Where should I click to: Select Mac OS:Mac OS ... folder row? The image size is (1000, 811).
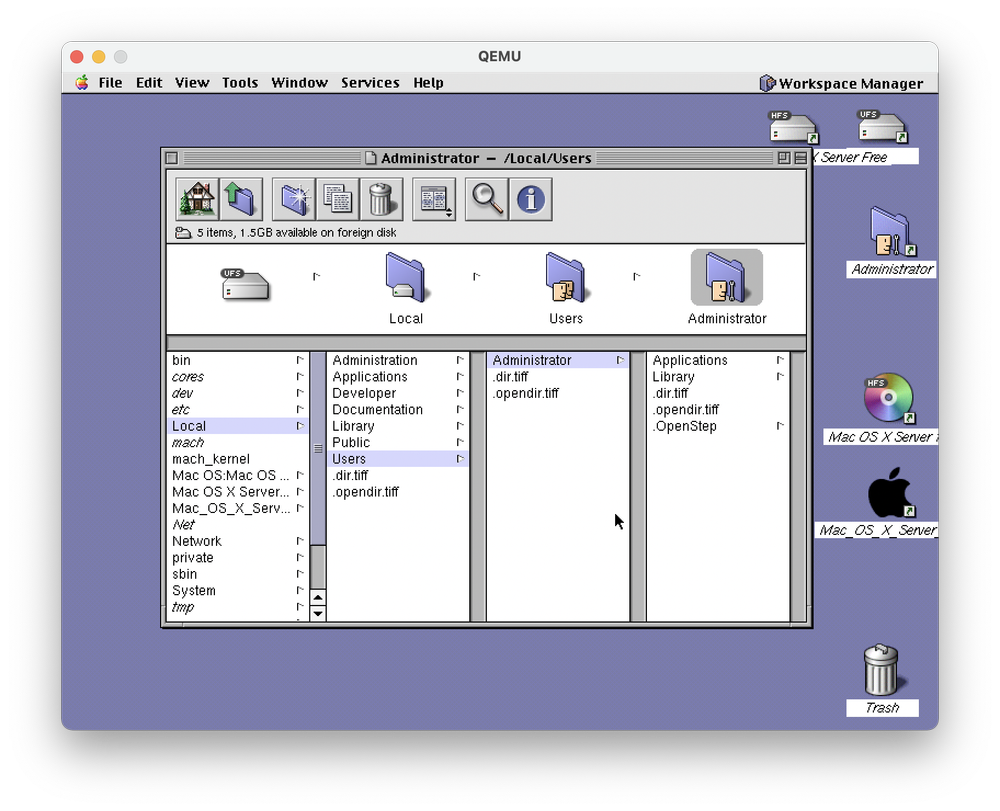(238, 476)
